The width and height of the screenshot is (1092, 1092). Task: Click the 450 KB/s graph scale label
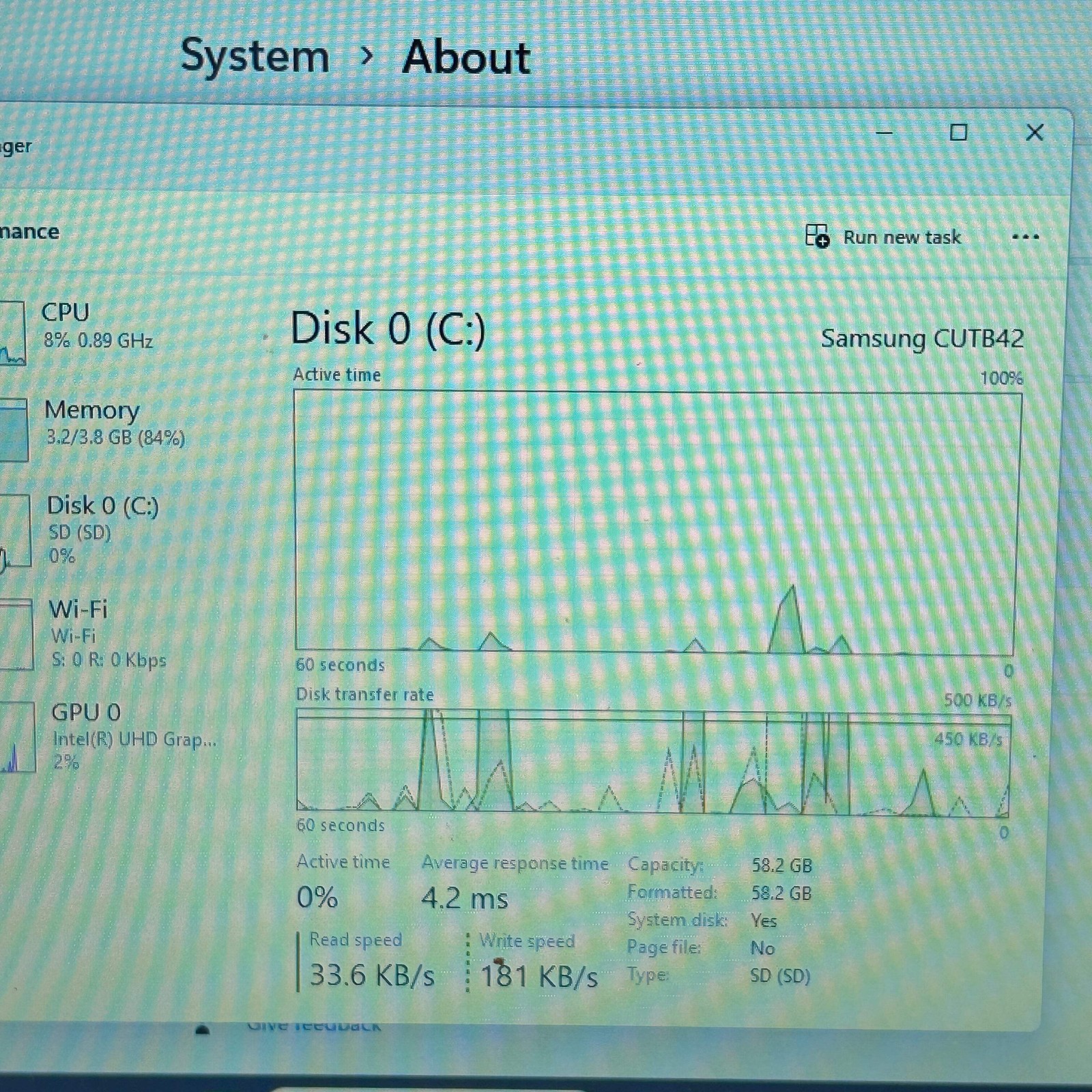pos(968,739)
